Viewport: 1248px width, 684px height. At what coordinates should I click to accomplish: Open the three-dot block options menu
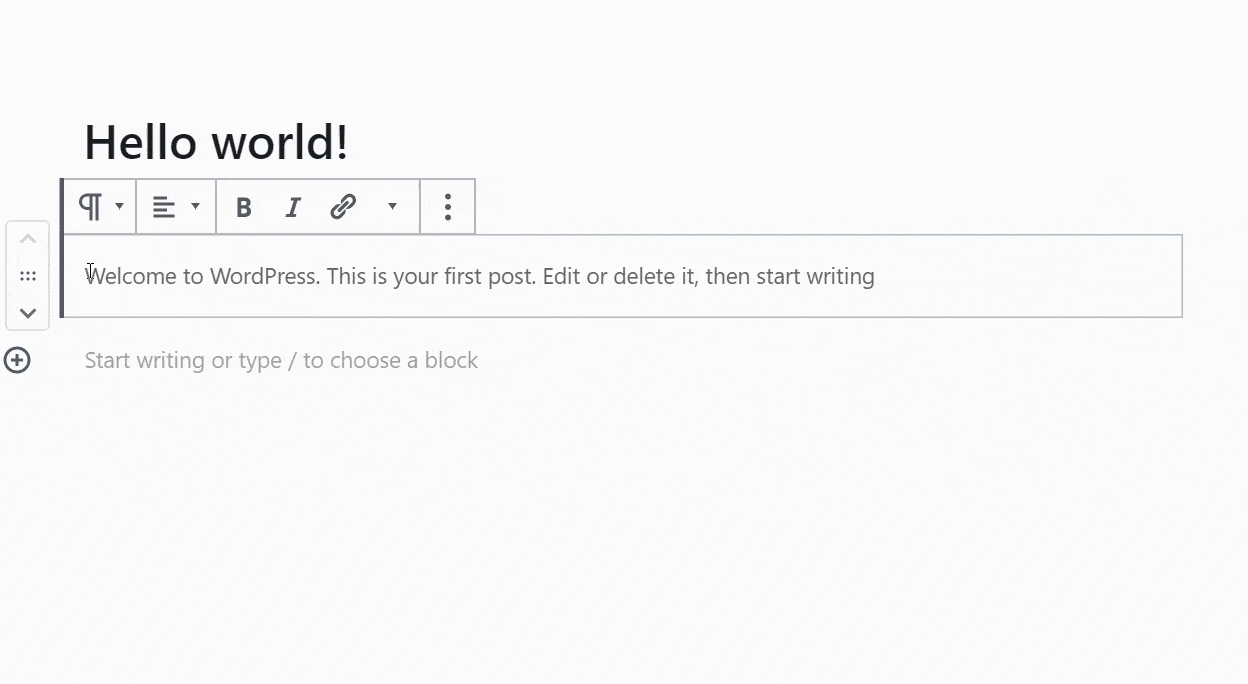coord(447,207)
